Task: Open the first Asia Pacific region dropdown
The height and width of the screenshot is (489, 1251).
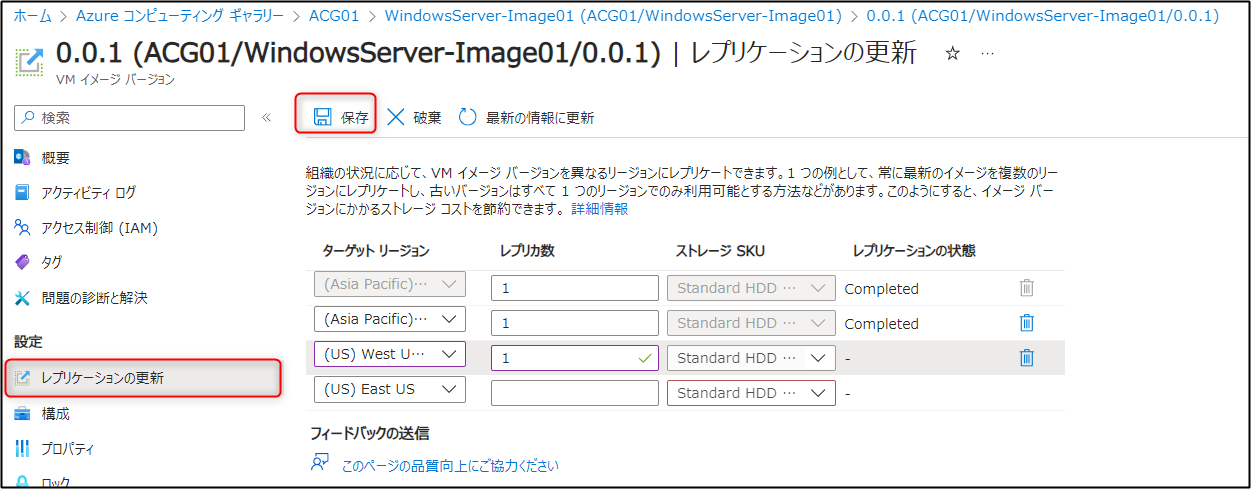Action: coord(390,285)
